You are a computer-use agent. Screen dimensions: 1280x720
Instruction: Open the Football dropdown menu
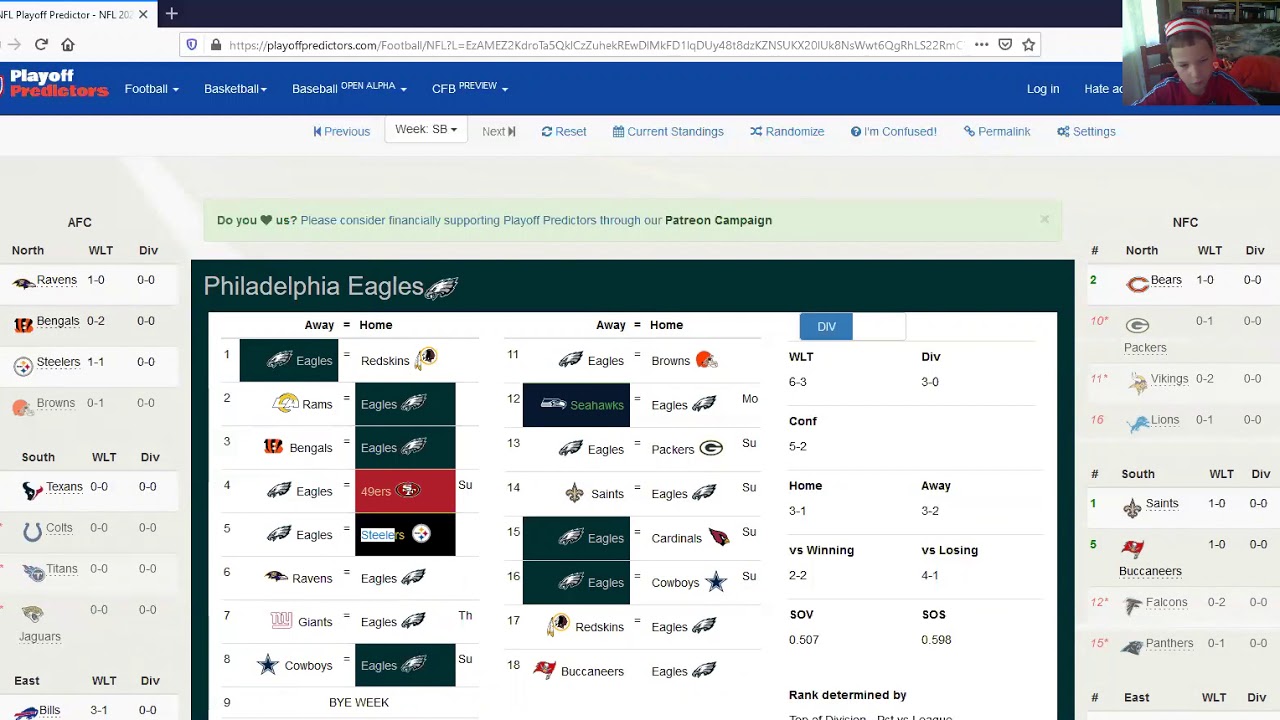(x=151, y=89)
